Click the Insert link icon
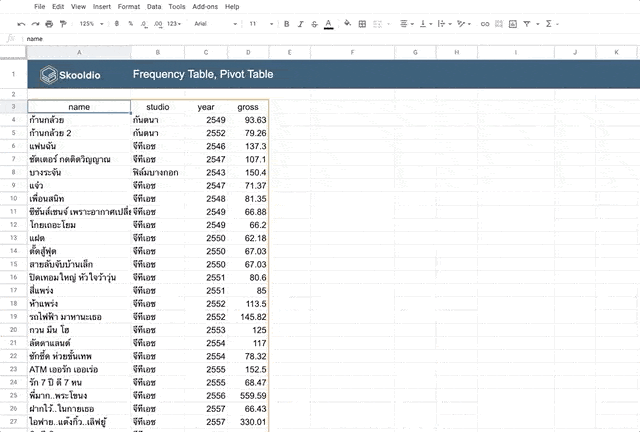Screen dimensions: 640x432 [x=484, y=24]
